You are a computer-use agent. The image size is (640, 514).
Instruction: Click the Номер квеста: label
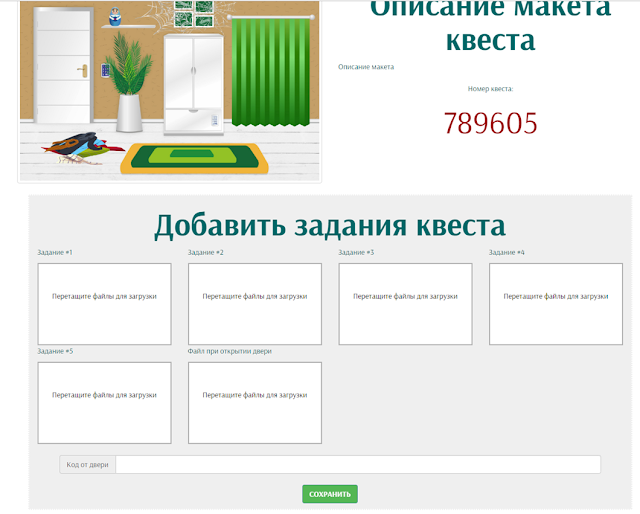pos(490,89)
